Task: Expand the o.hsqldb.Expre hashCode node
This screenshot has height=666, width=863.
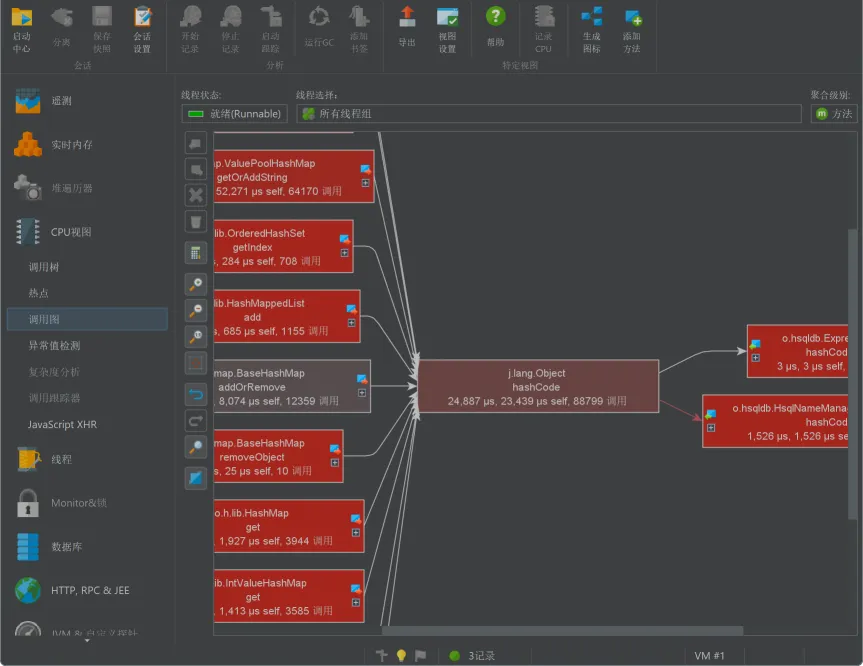Action: tap(756, 358)
